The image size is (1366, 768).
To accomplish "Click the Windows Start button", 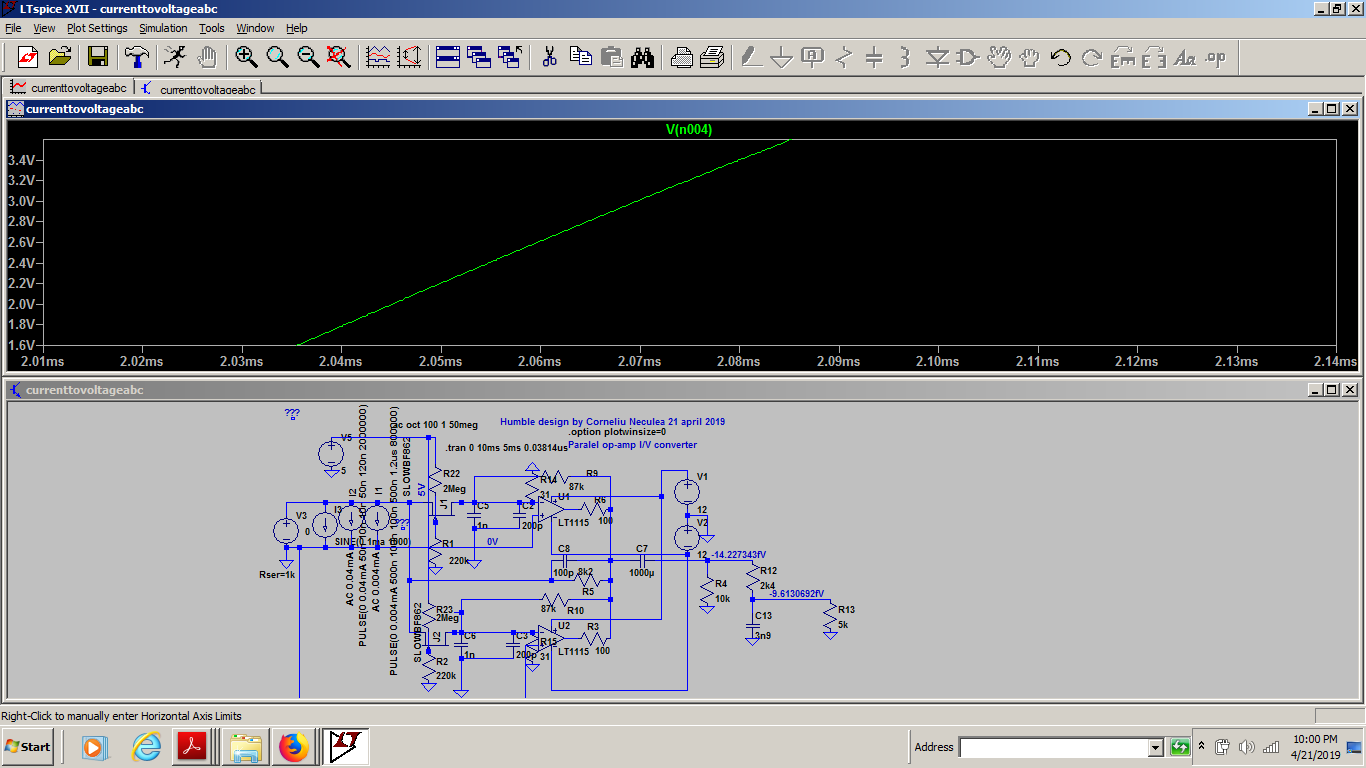I will click(x=28, y=746).
